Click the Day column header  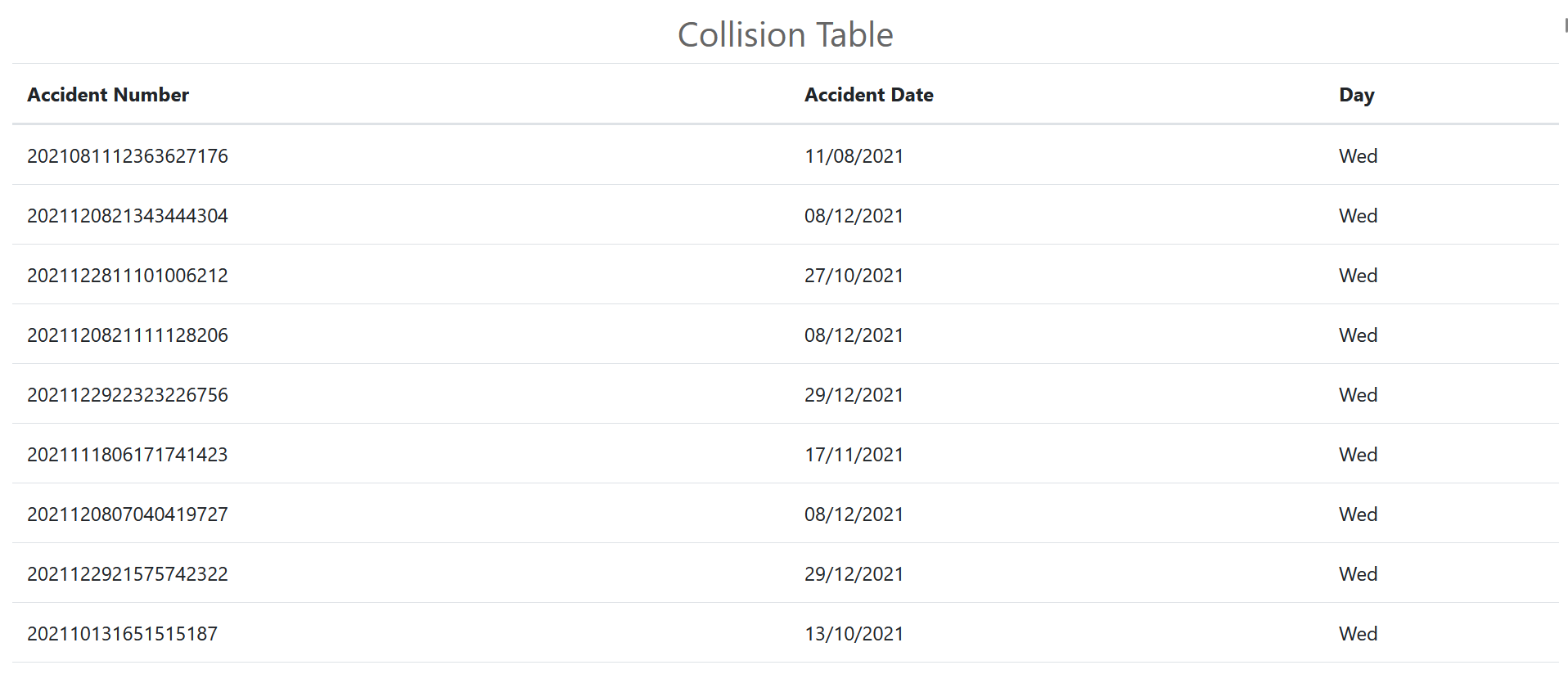[x=1356, y=95]
